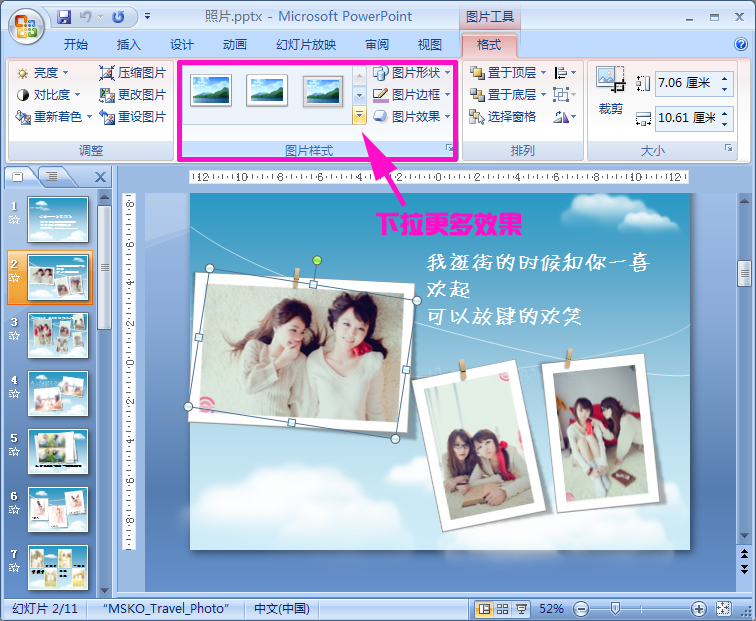Screen dimensions: 756x621
Task: Open the 亮度 brightness dropdown
Action: [42, 73]
